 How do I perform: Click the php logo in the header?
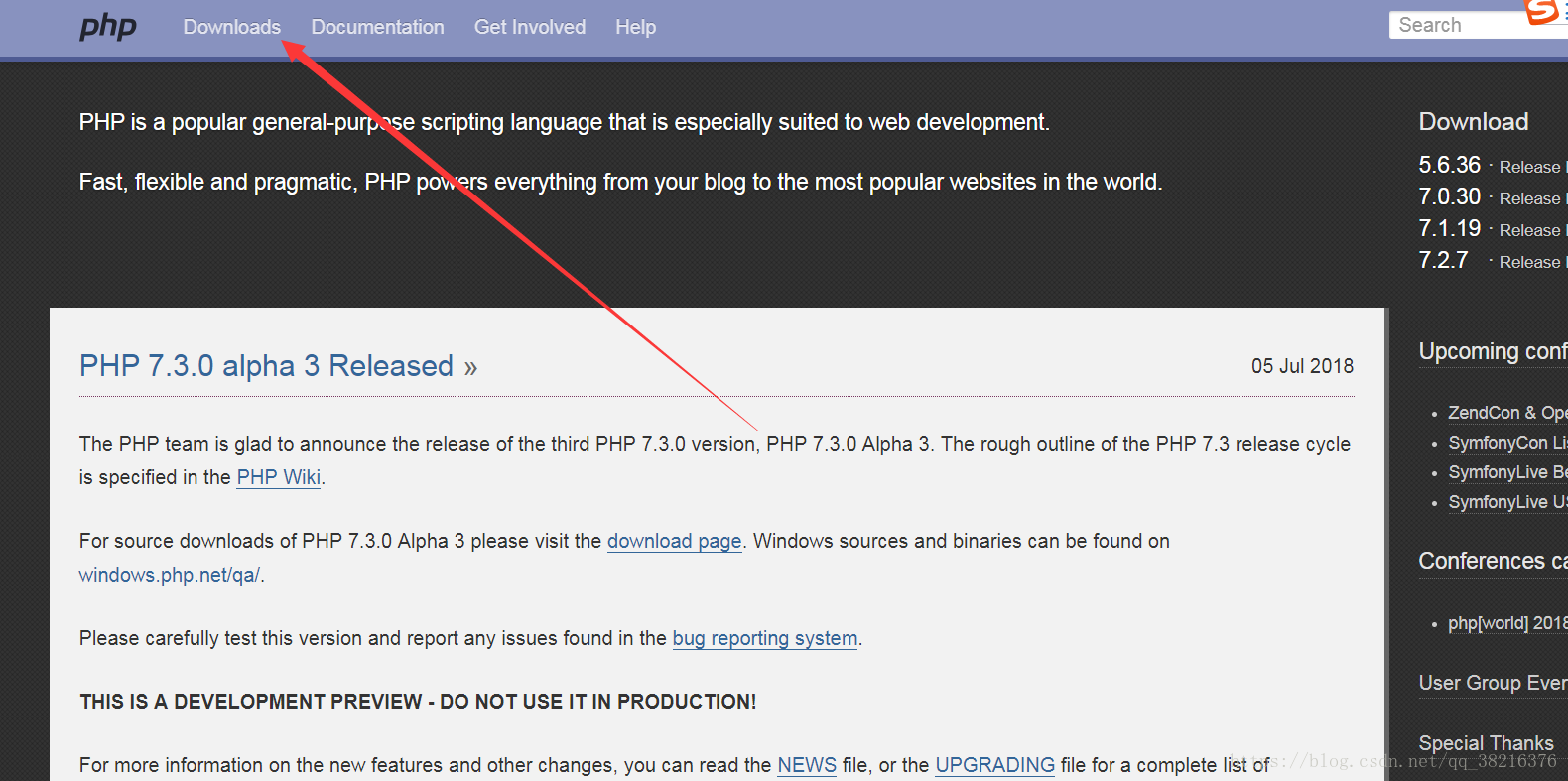click(108, 26)
